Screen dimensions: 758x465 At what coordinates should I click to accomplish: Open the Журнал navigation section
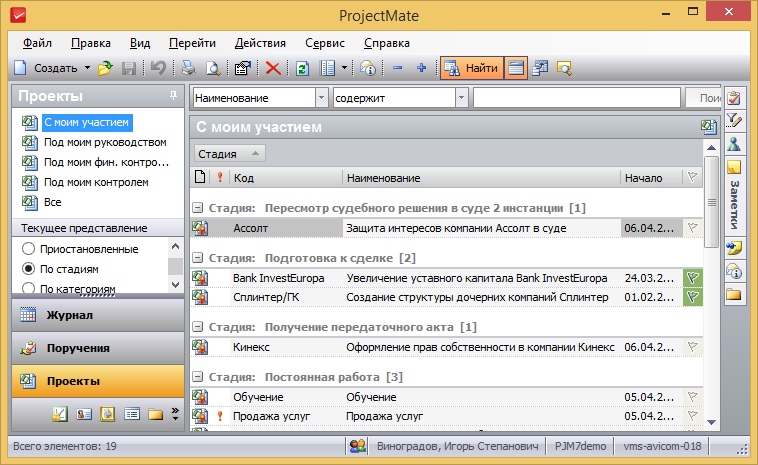pyautogui.click(x=98, y=315)
